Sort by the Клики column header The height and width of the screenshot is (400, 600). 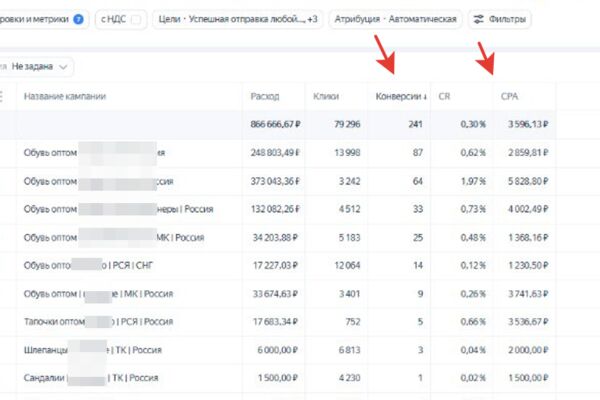[326, 96]
